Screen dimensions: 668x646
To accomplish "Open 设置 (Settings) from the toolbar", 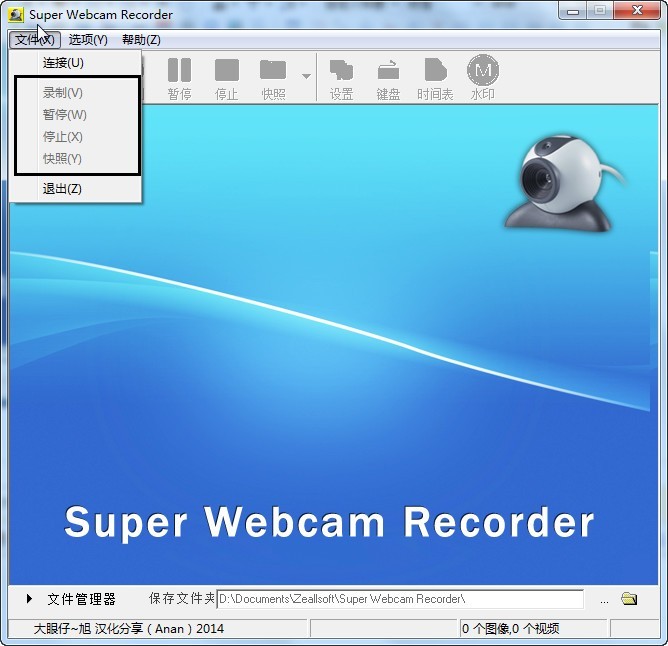I will [x=341, y=78].
